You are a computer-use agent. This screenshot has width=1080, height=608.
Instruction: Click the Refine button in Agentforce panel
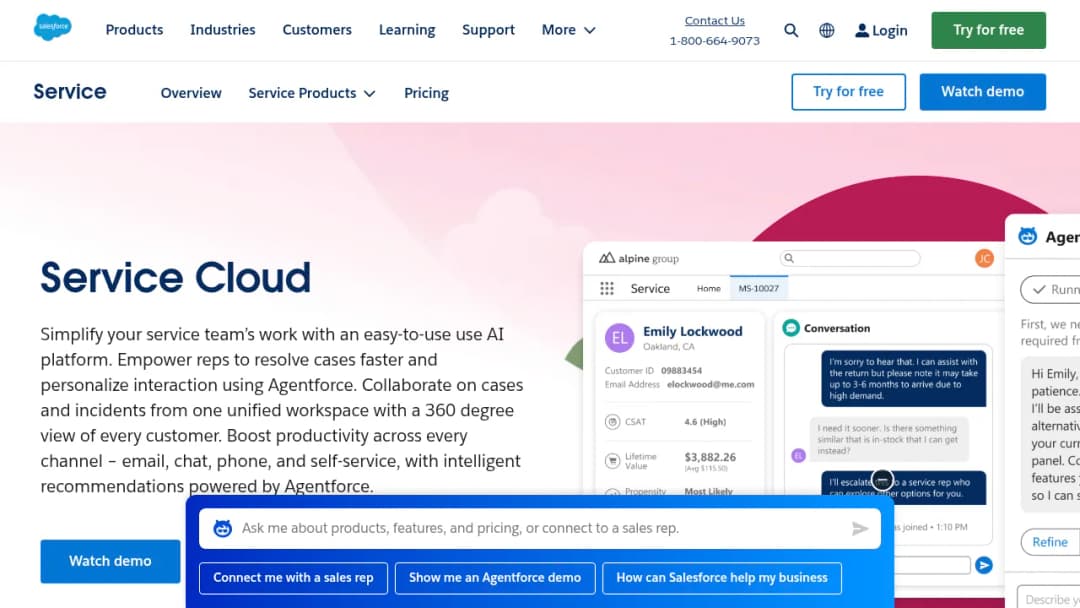tap(1050, 542)
